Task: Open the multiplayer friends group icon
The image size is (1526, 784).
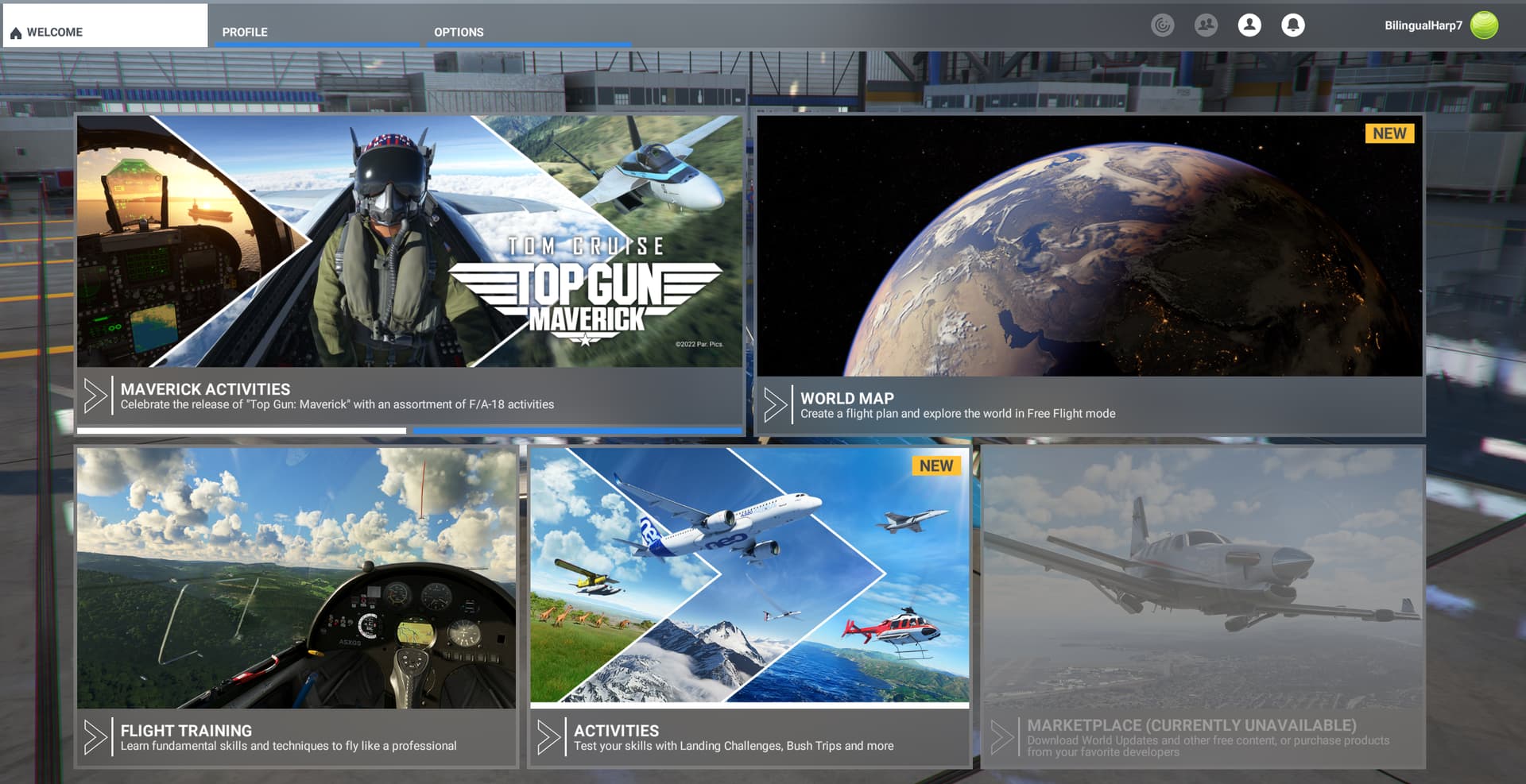Action: 1206,25
